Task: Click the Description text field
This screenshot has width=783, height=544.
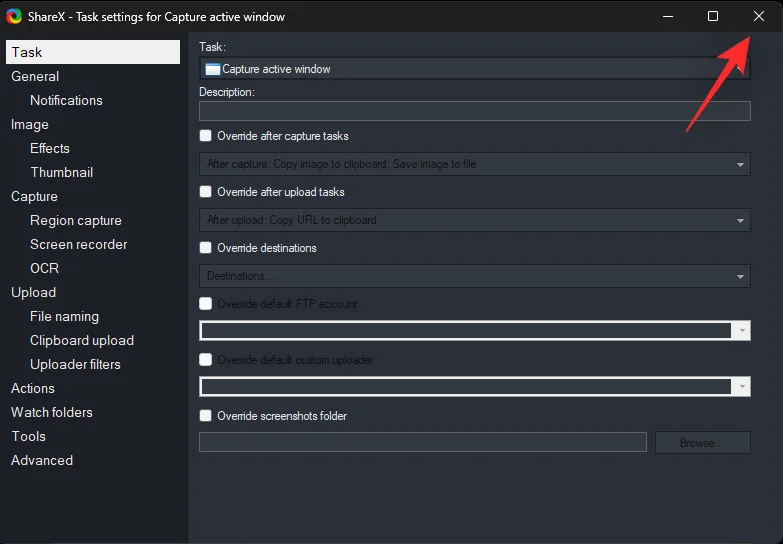Action: click(474, 111)
